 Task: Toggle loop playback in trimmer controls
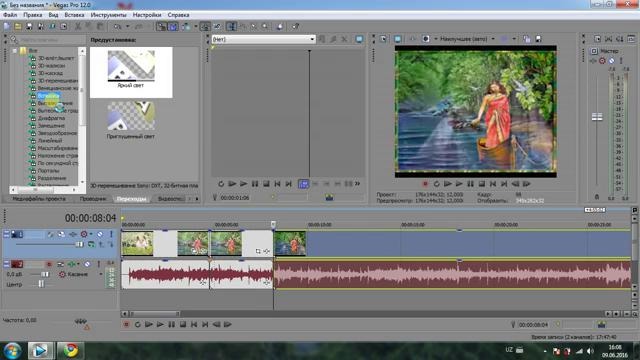coord(221,184)
